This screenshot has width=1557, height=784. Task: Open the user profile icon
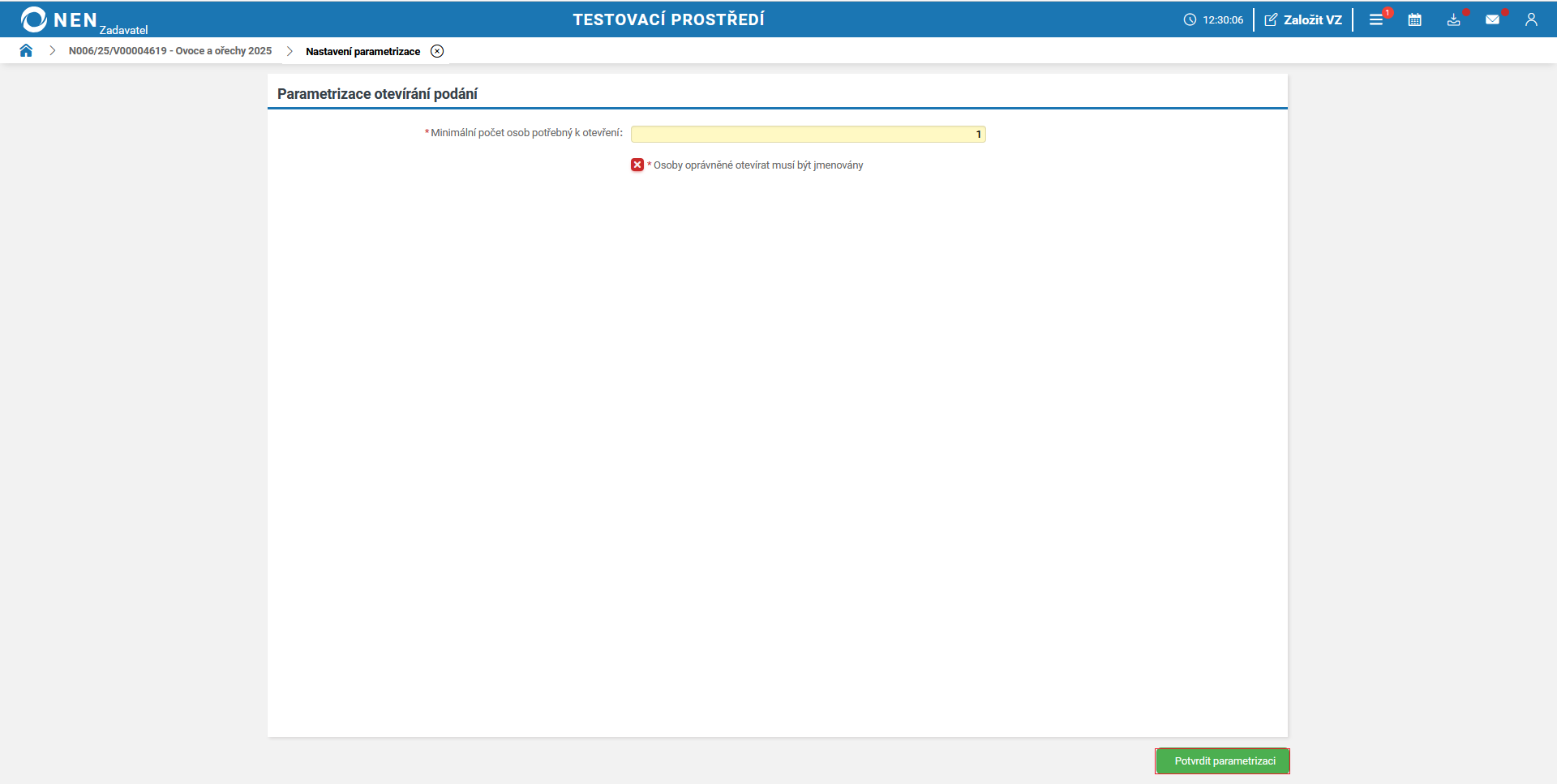(1532, 19)
